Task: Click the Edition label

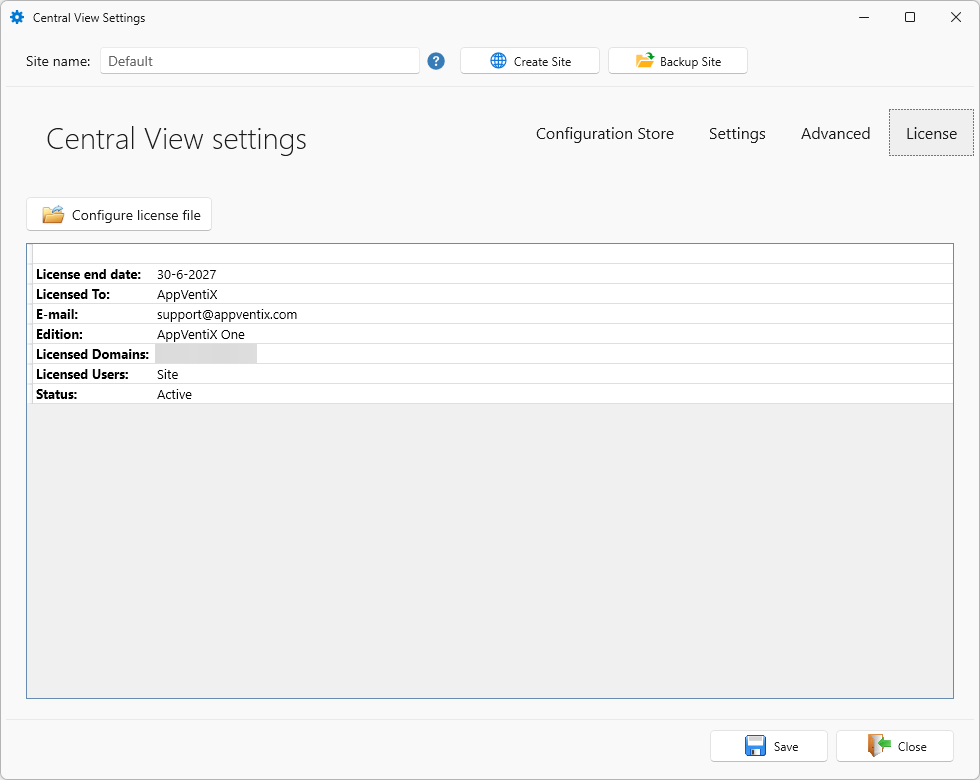Action: click(x=59, y=334)
